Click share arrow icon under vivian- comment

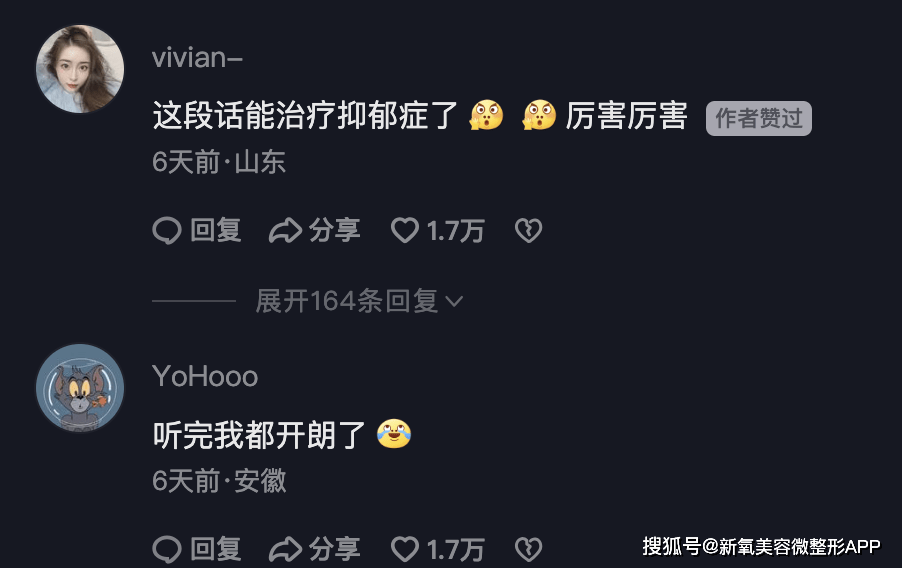[285, 231]
